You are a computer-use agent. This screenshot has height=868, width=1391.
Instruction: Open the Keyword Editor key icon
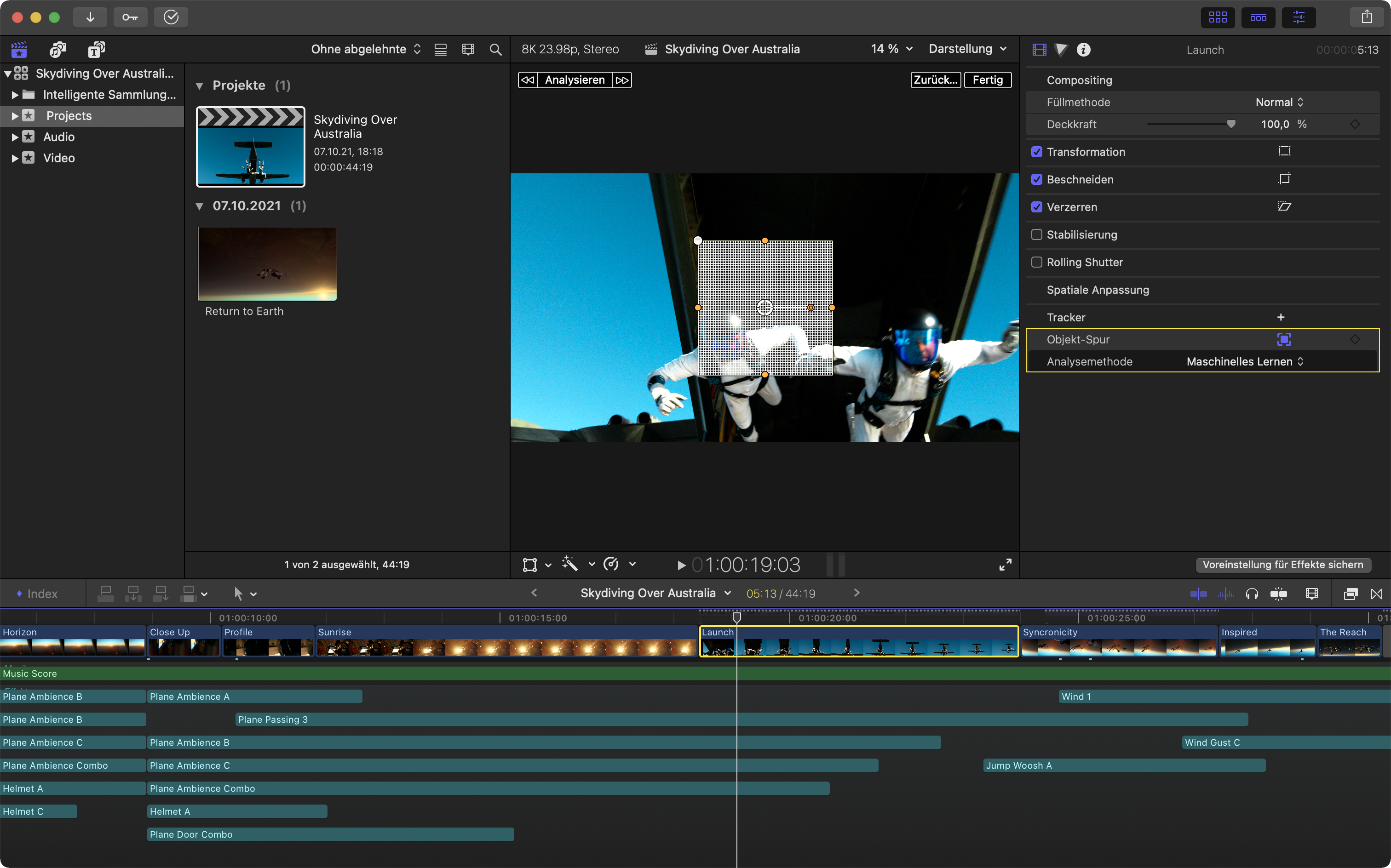pos(130,17)
